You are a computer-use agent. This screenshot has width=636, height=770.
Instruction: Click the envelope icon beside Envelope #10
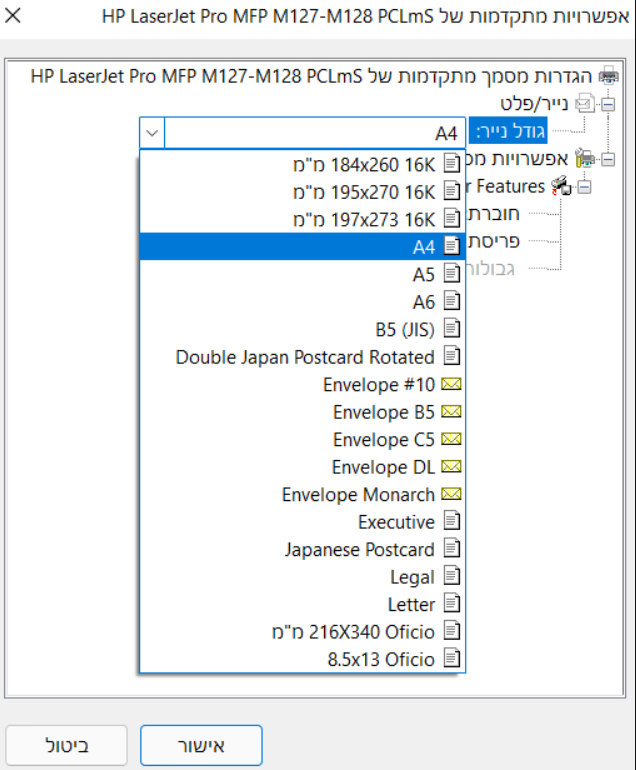(x=451, y=384)
